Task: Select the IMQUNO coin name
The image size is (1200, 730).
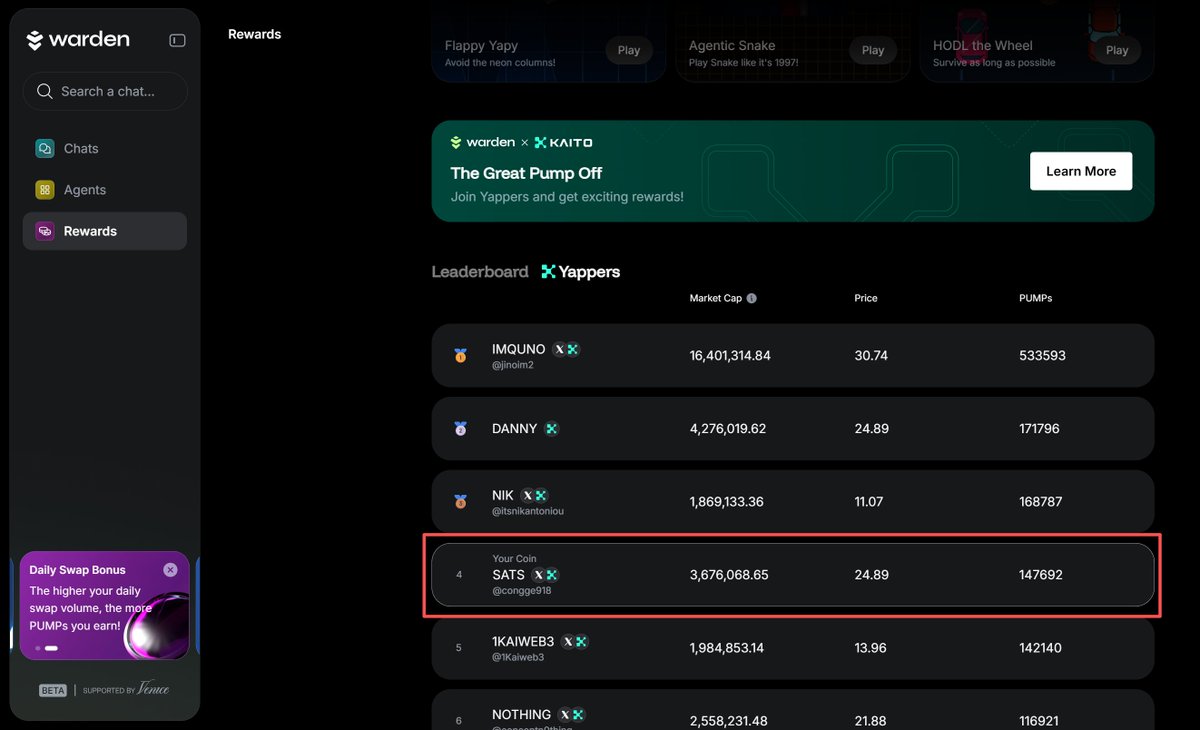Action: 519,349
